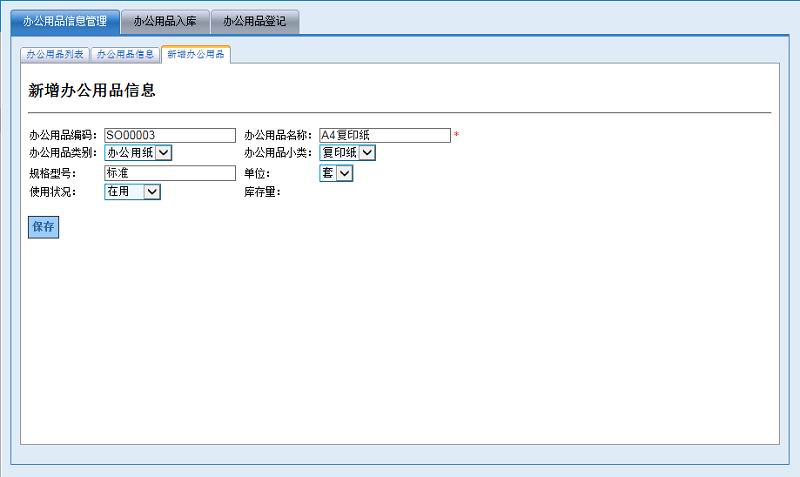
Task: Click the 使用状况 label
Action: point(52,192)
